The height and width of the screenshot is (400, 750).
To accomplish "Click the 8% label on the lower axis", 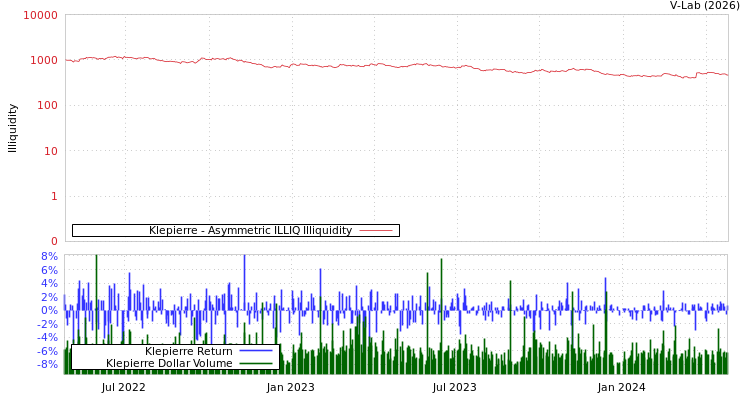I will pyautogui.click(x=49, y=256).
